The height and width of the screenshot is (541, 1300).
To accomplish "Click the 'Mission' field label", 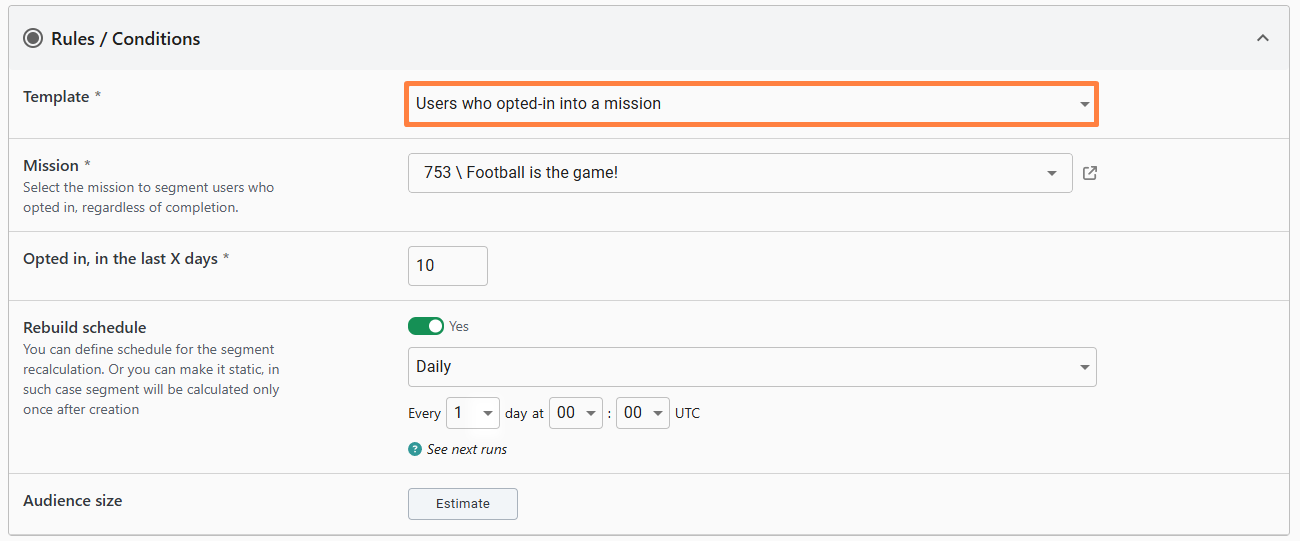I will tap(51, 166).
